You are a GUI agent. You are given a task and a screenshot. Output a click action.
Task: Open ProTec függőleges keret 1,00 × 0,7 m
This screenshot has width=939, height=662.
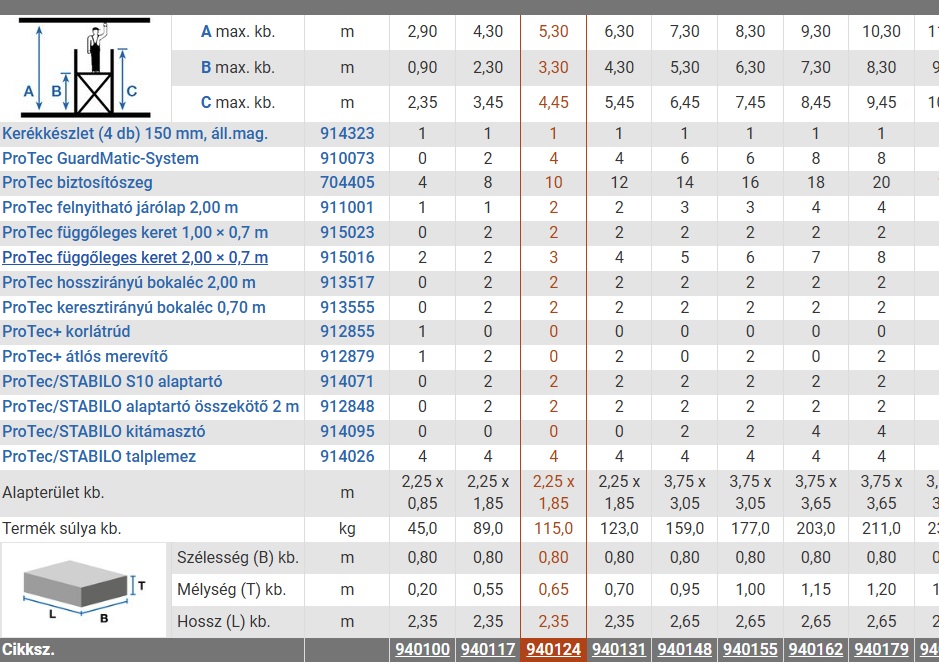click(x=135, y=232)
